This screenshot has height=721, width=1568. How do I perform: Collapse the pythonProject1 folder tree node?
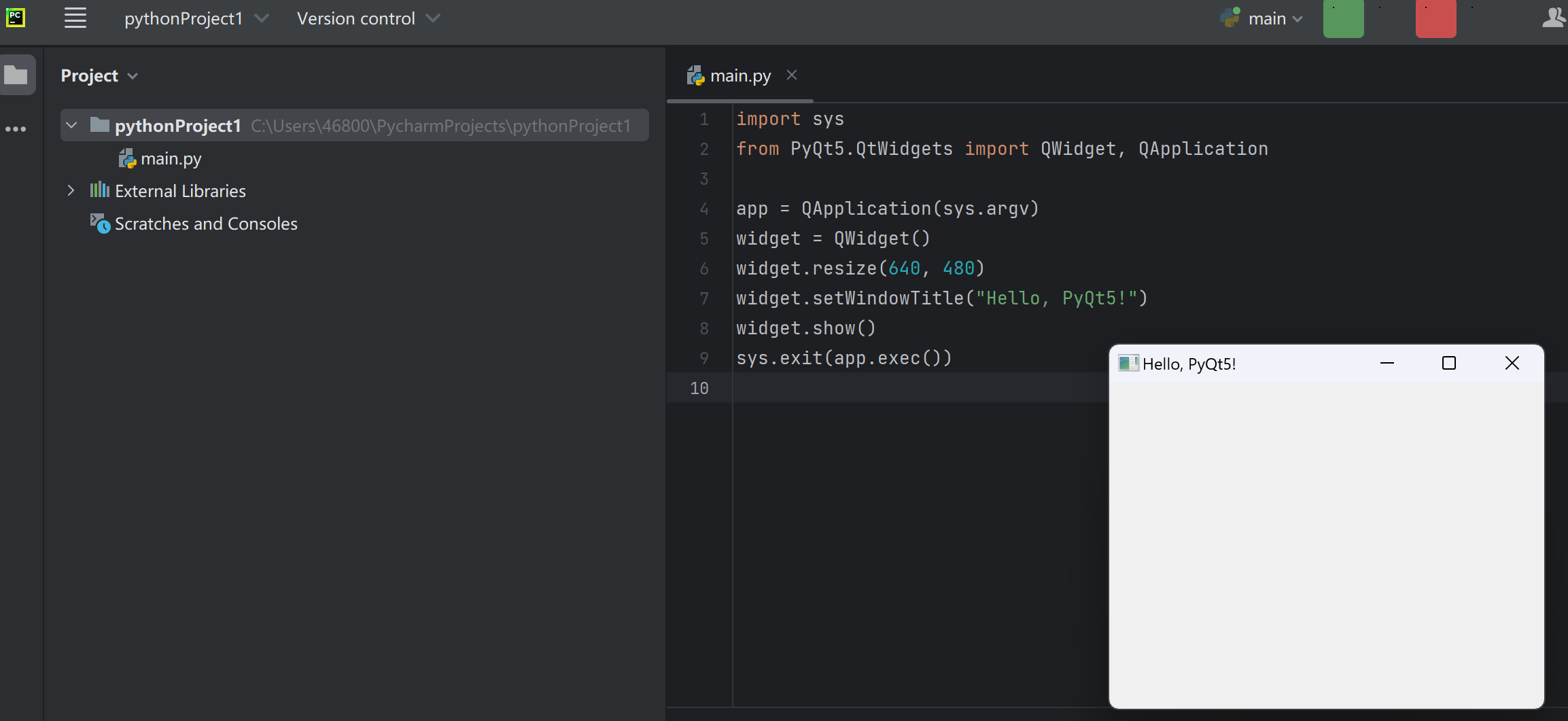pos(71,126)
